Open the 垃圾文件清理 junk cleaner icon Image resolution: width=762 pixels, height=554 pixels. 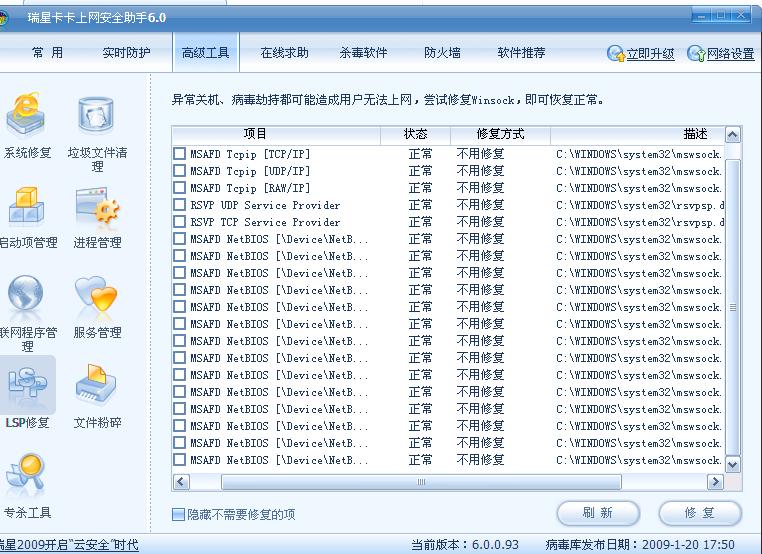(x=96, y=115)
